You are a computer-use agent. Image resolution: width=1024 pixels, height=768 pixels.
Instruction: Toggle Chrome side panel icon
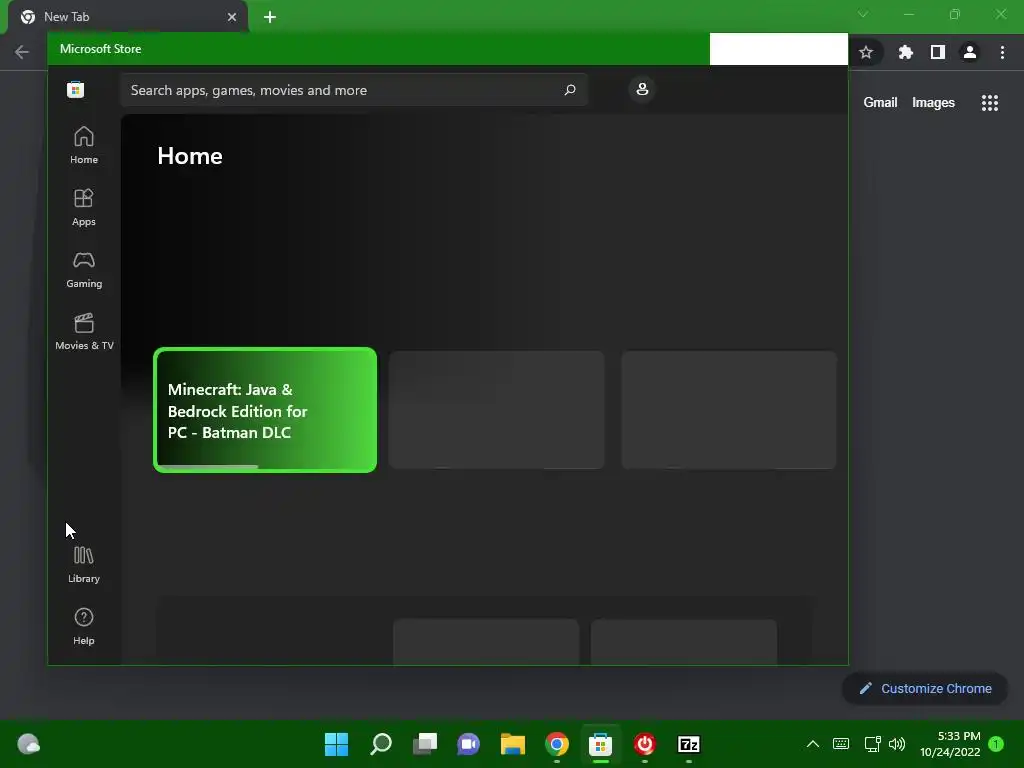click(938, 52)
